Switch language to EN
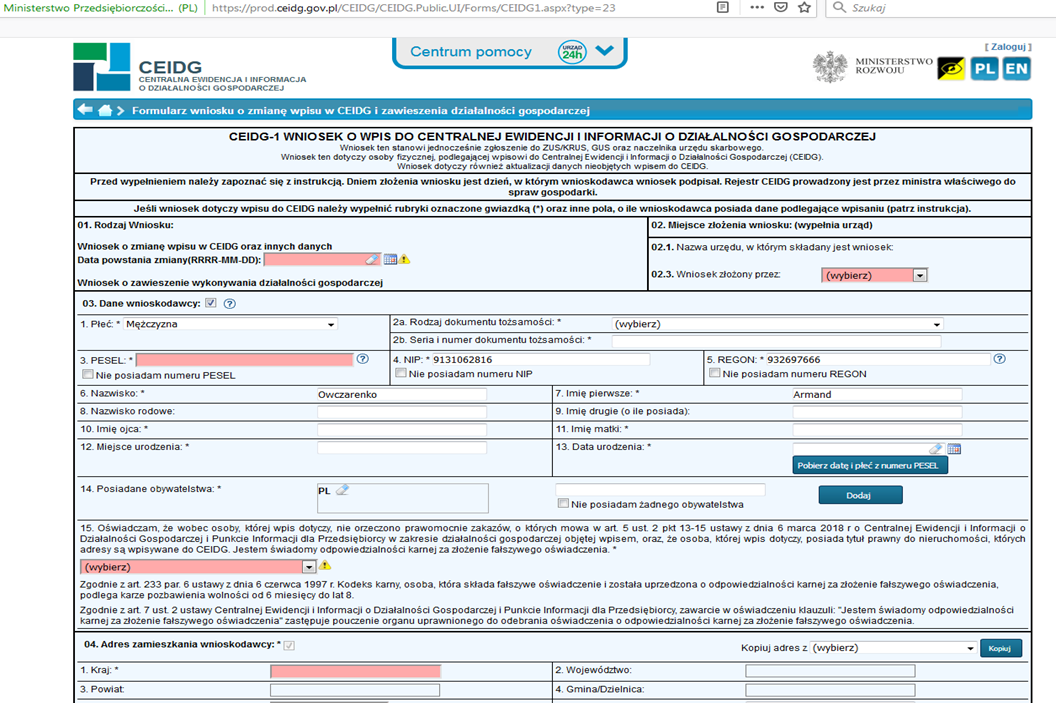 1016,68
